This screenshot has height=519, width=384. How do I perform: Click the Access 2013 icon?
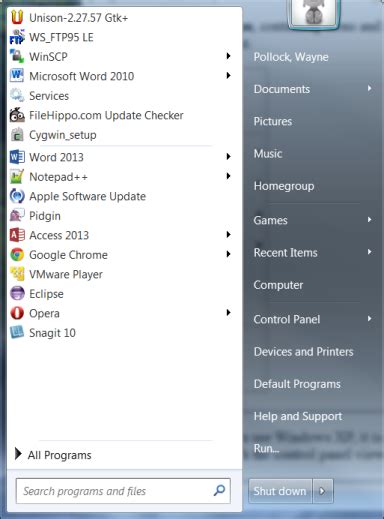(17, 235)
